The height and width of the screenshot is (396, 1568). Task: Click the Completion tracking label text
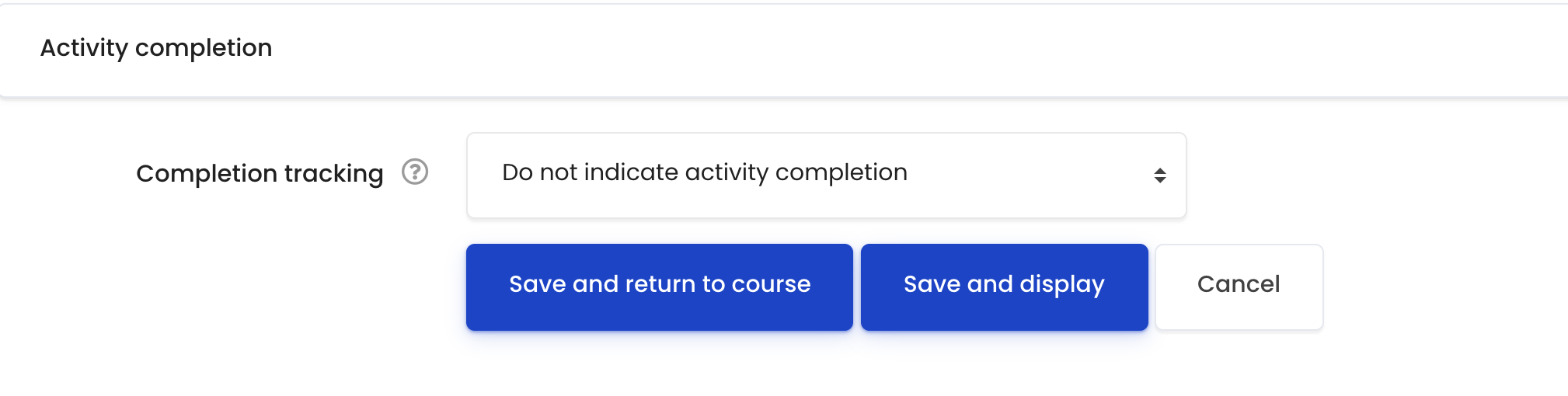point(260,173)
